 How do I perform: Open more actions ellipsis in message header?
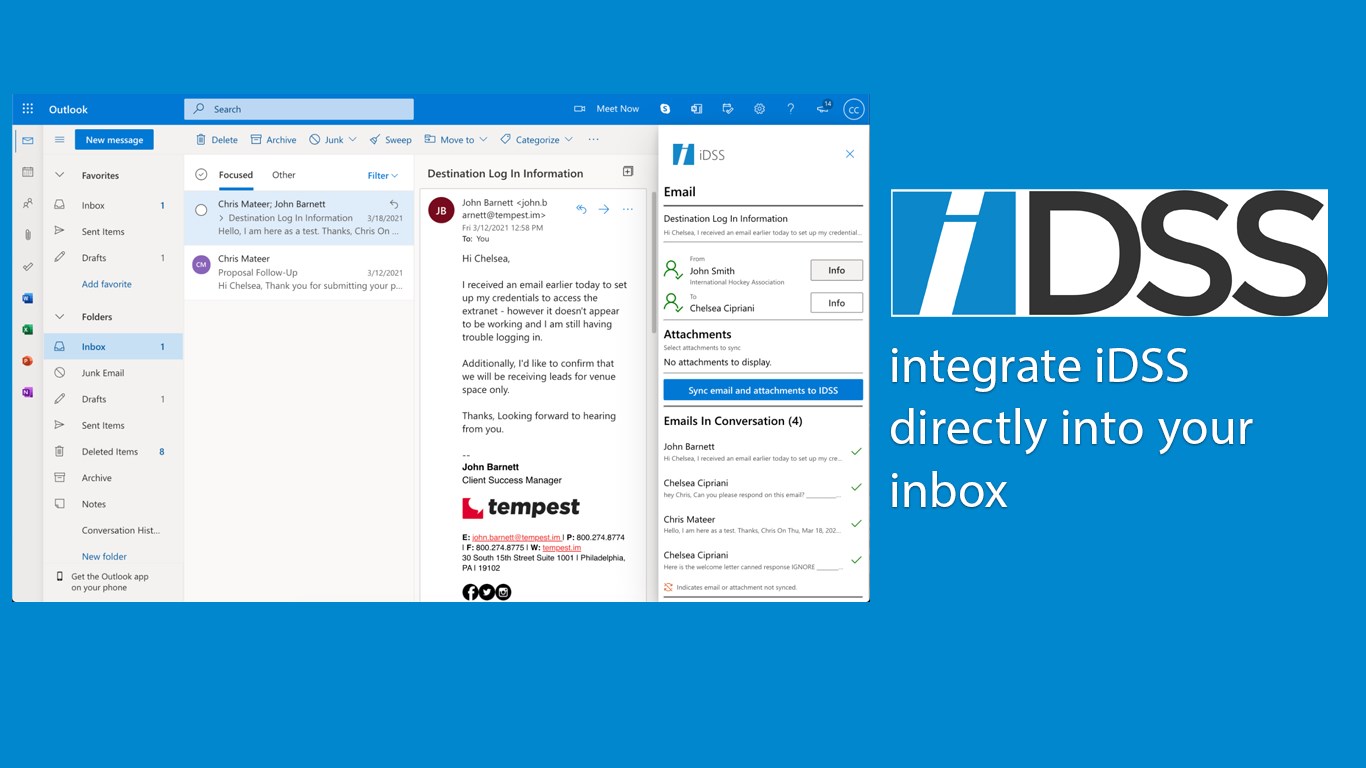click(x=628, y=209)
